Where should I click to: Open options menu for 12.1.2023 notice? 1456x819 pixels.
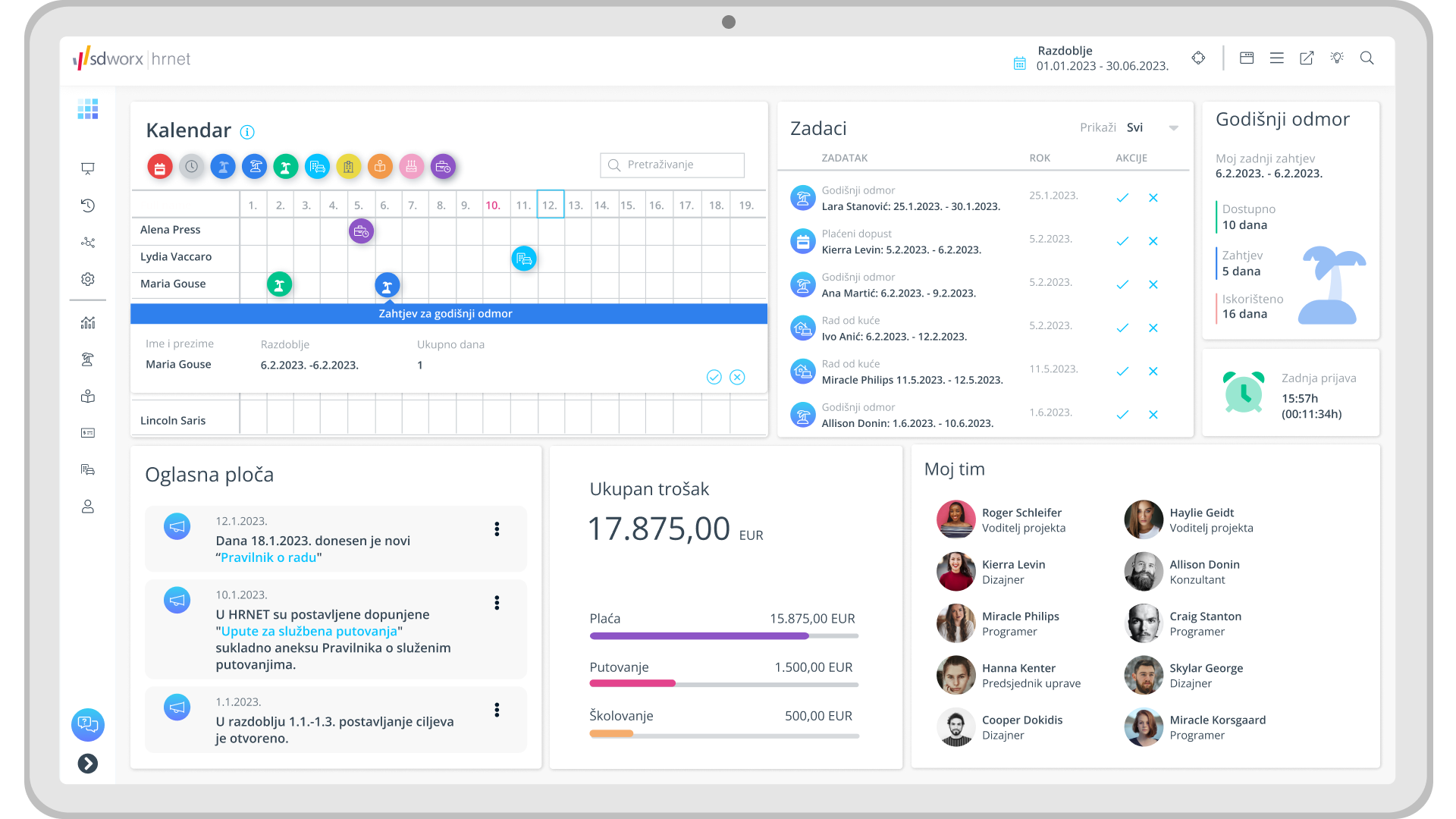pyautogui.click(x=497, y=529)
